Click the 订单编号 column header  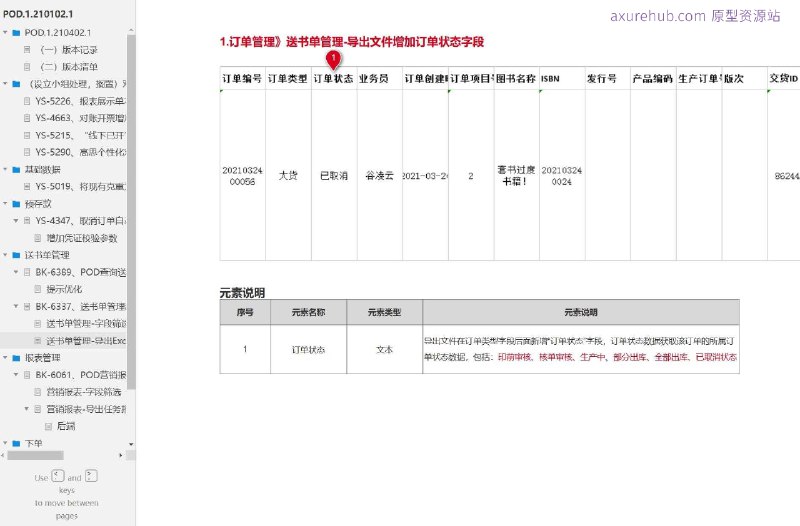tap(242, 79)
